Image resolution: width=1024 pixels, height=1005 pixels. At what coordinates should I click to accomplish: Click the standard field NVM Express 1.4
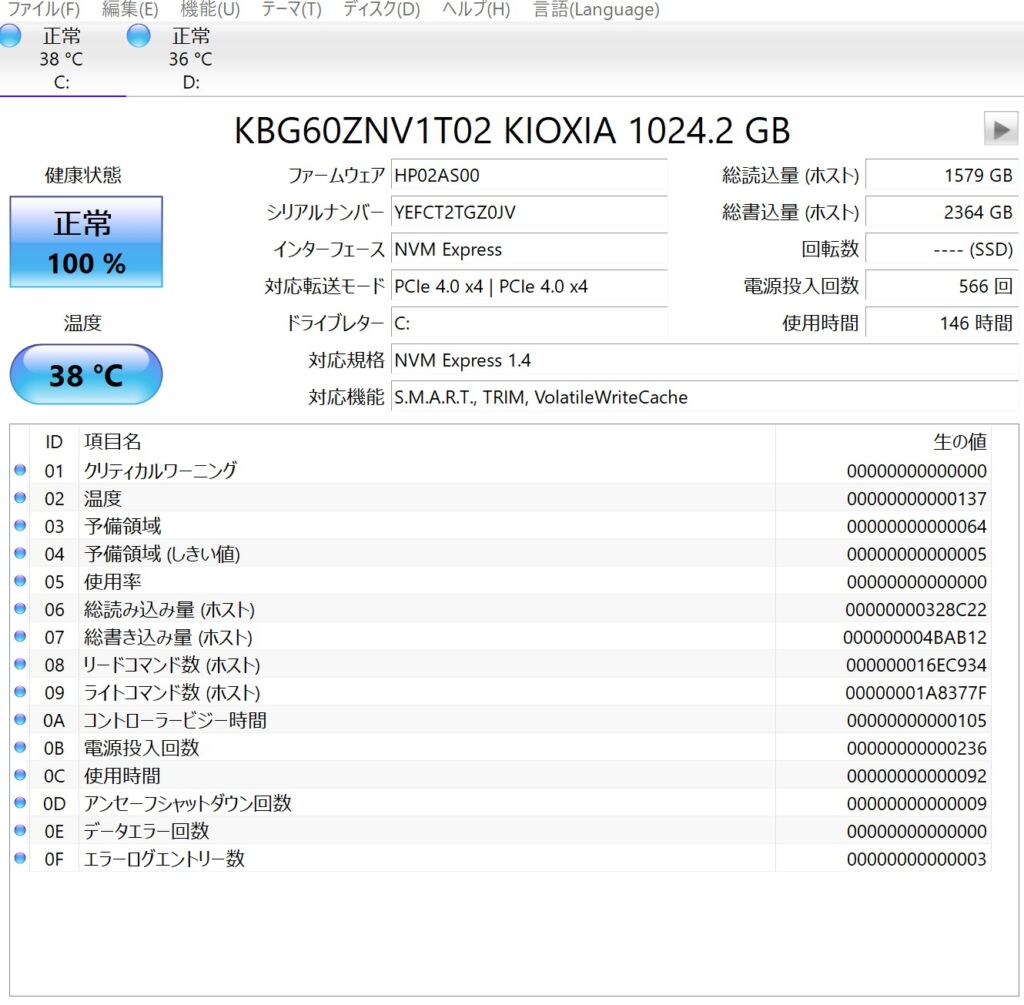pyautogui.click(x=705, y=360)
